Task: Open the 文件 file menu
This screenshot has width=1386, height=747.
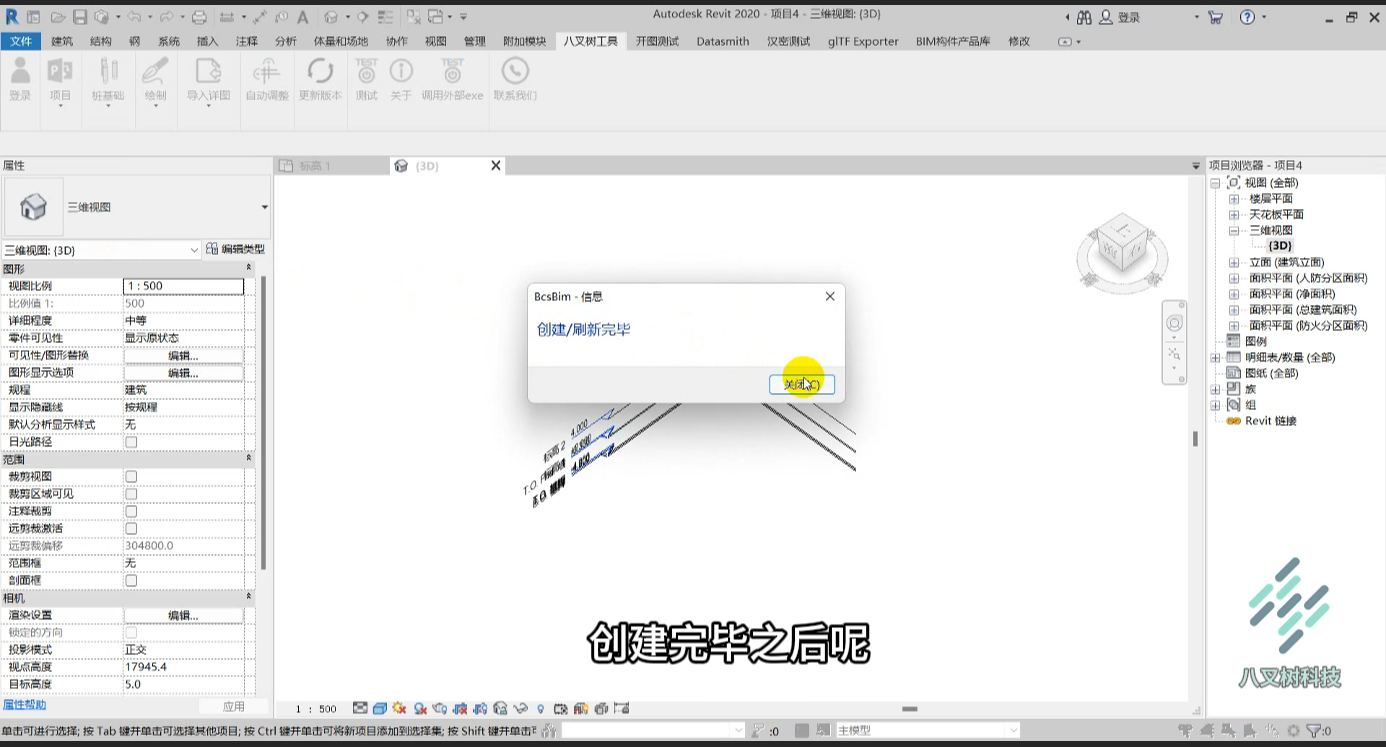Action: click(x=21, y=41)
